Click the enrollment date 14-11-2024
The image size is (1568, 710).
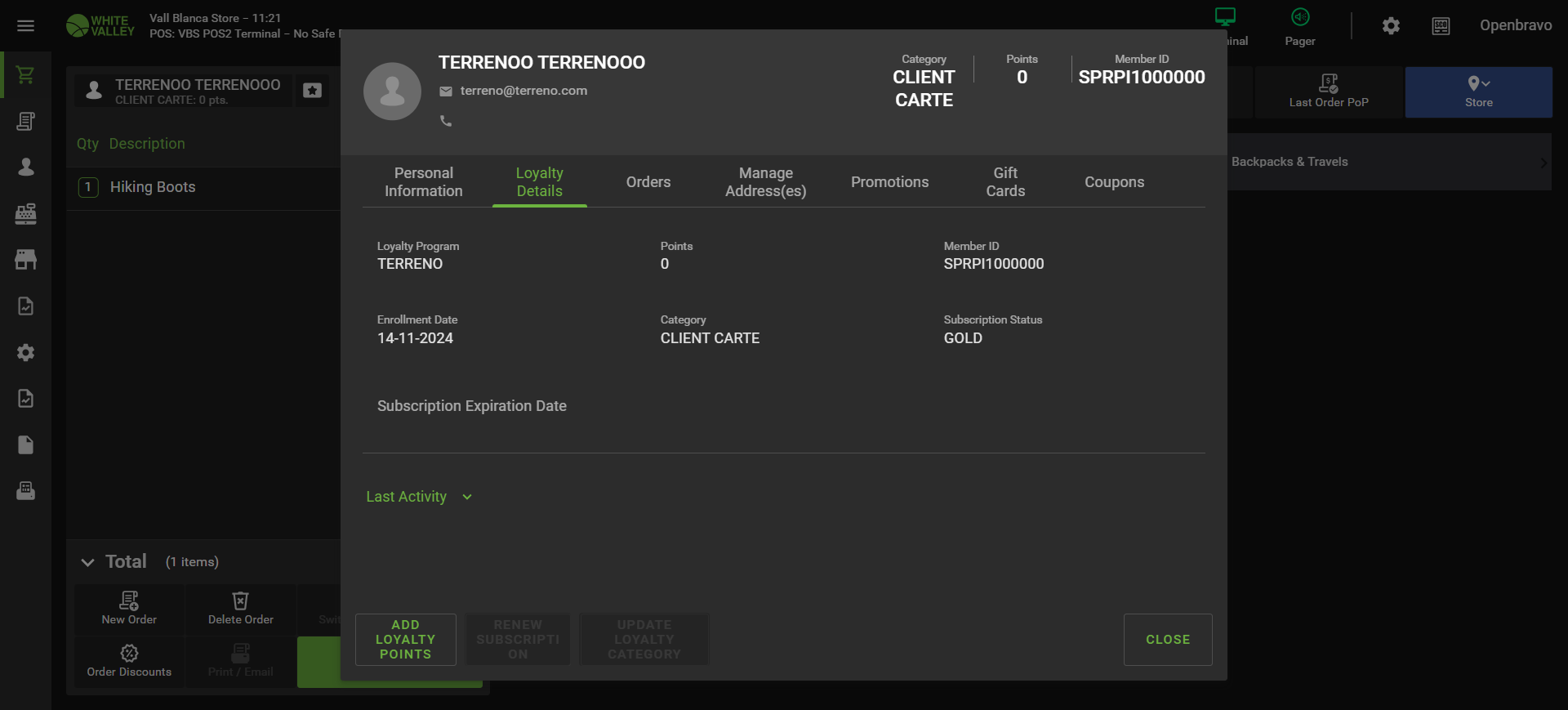[x=415, y=338]
